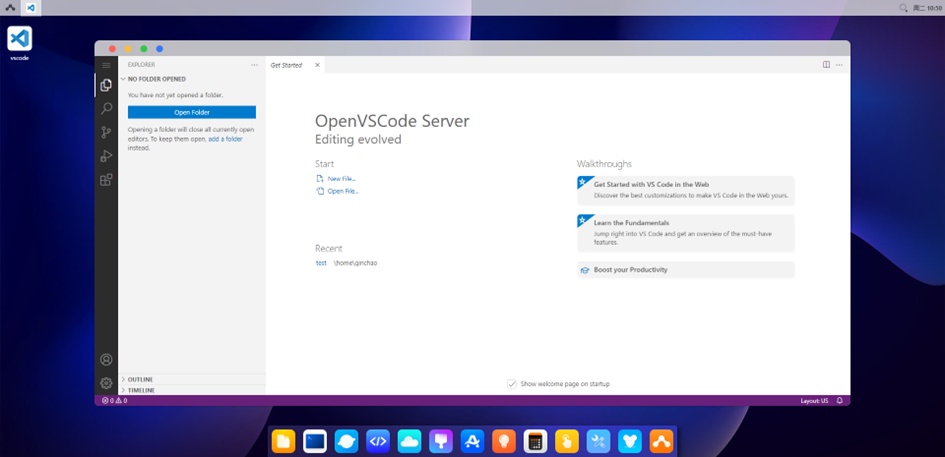Viewport: 945px width, 457px height.
Task: Click VS Code icon in top panel
Action: pos(31,8)
